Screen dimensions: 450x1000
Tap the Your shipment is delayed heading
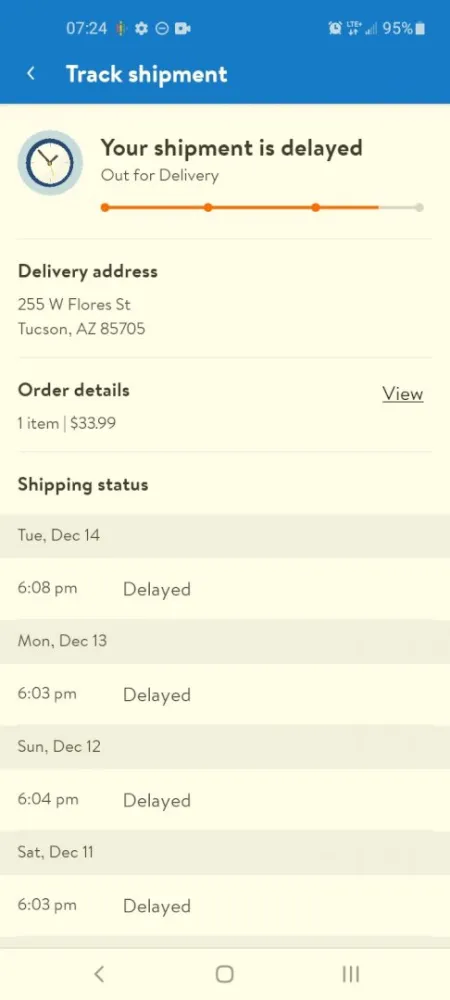(231, 148)
